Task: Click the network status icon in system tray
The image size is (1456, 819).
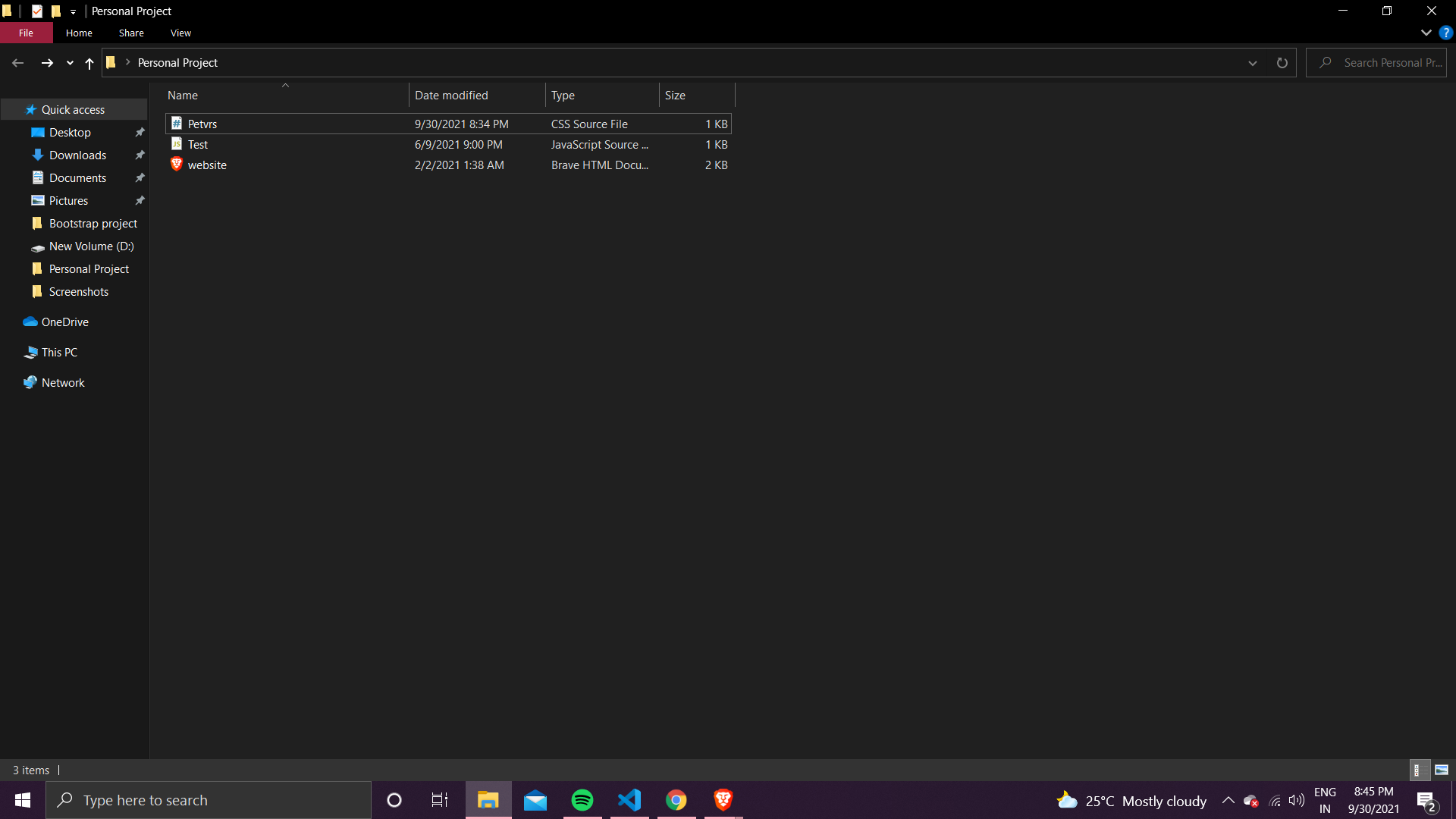Action: pyautogui.click(x=1275, y=800)
